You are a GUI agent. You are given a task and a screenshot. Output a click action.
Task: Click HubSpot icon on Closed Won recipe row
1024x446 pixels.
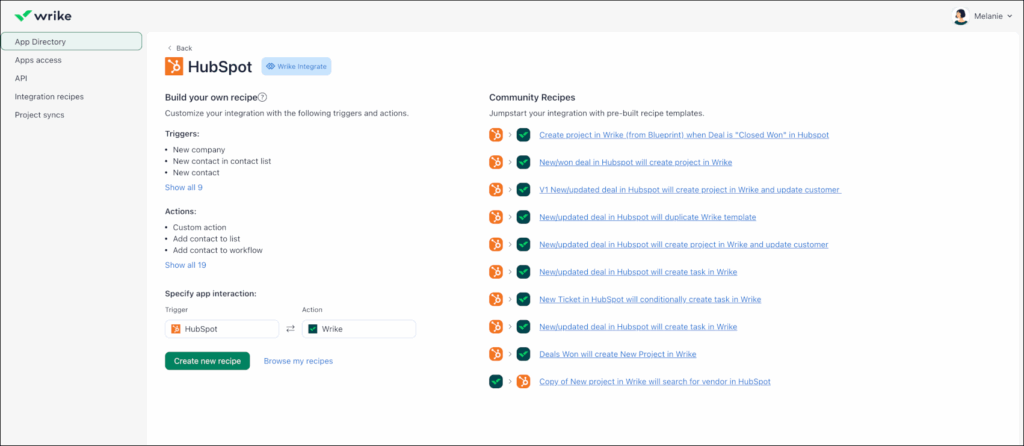(x=496, y=135)
